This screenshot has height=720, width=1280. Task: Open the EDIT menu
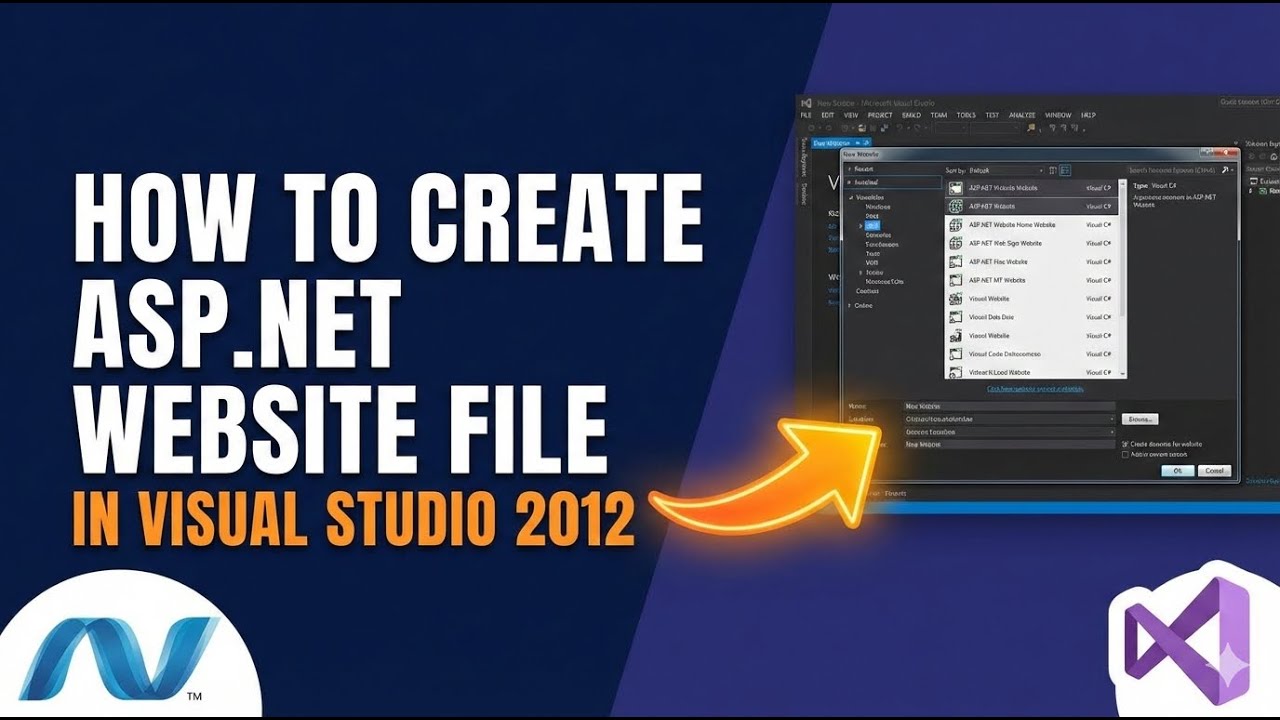pyautogui.click(x=828, y=115)
